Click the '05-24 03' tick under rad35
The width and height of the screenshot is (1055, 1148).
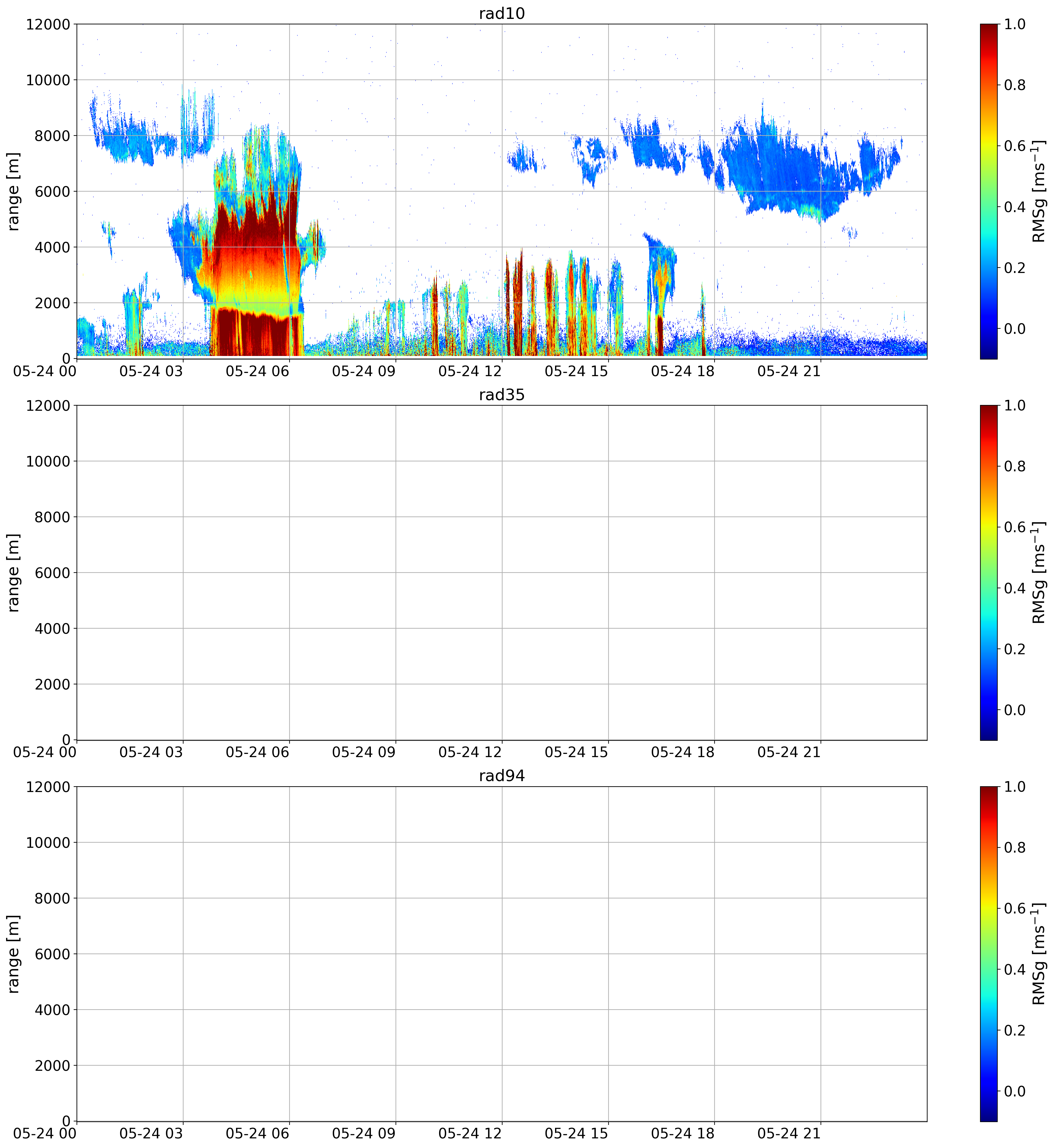(151, 753)
